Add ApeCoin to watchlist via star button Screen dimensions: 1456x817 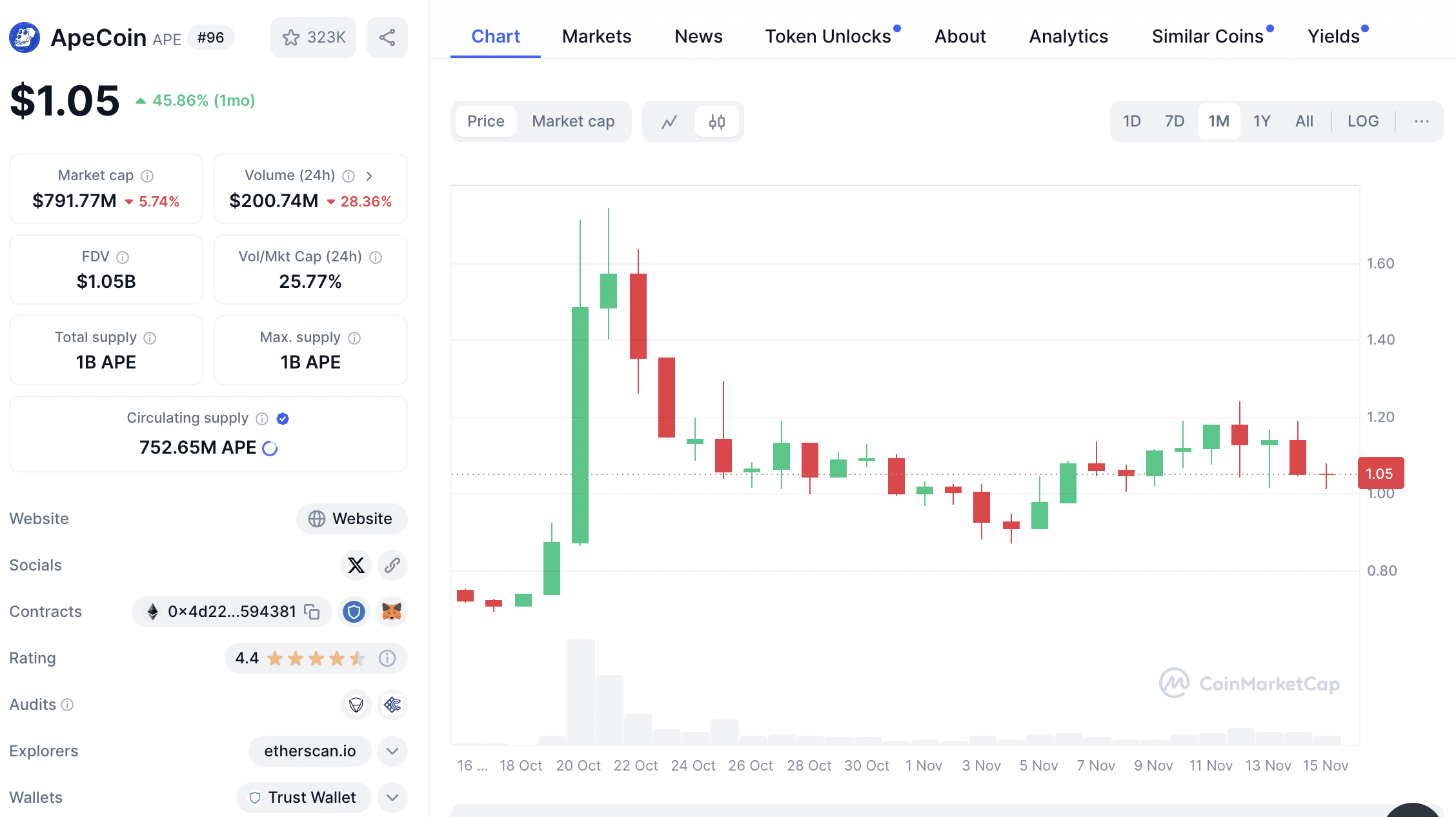point(314,37)
